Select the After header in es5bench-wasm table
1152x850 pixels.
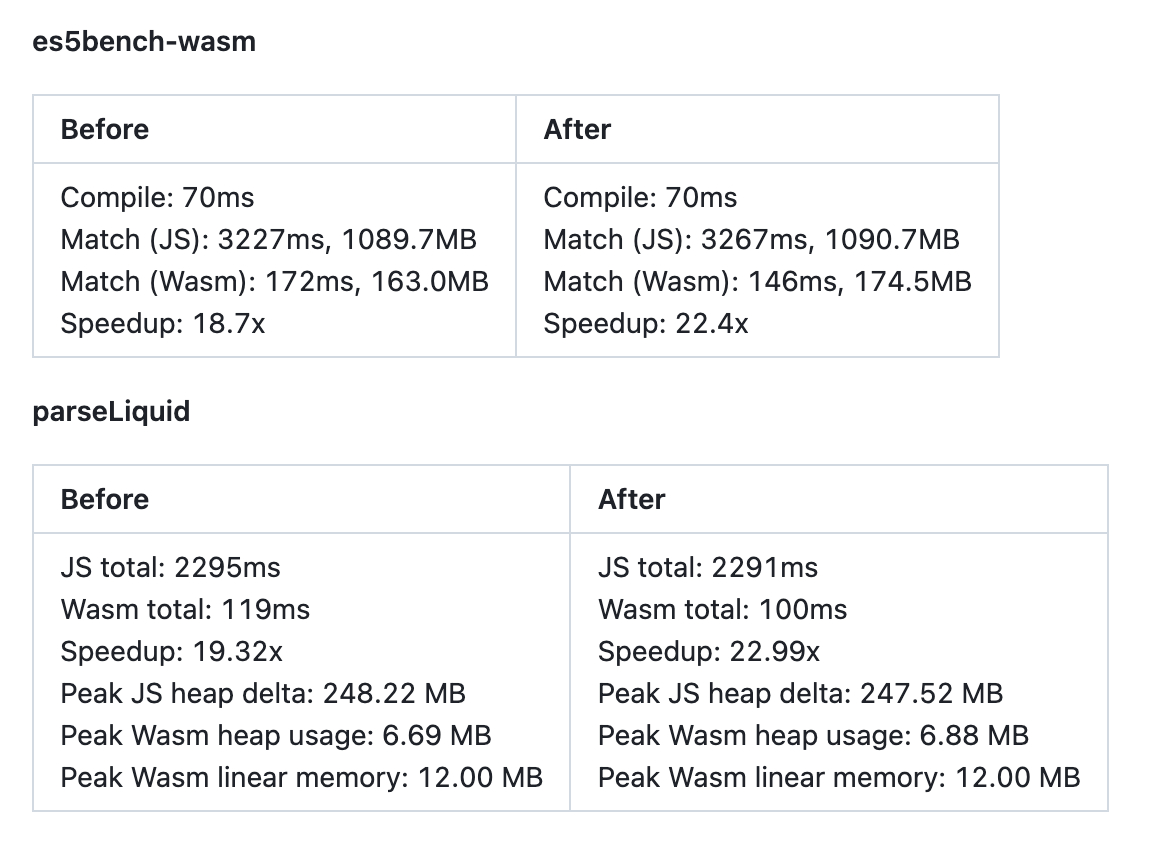point(577,130)
